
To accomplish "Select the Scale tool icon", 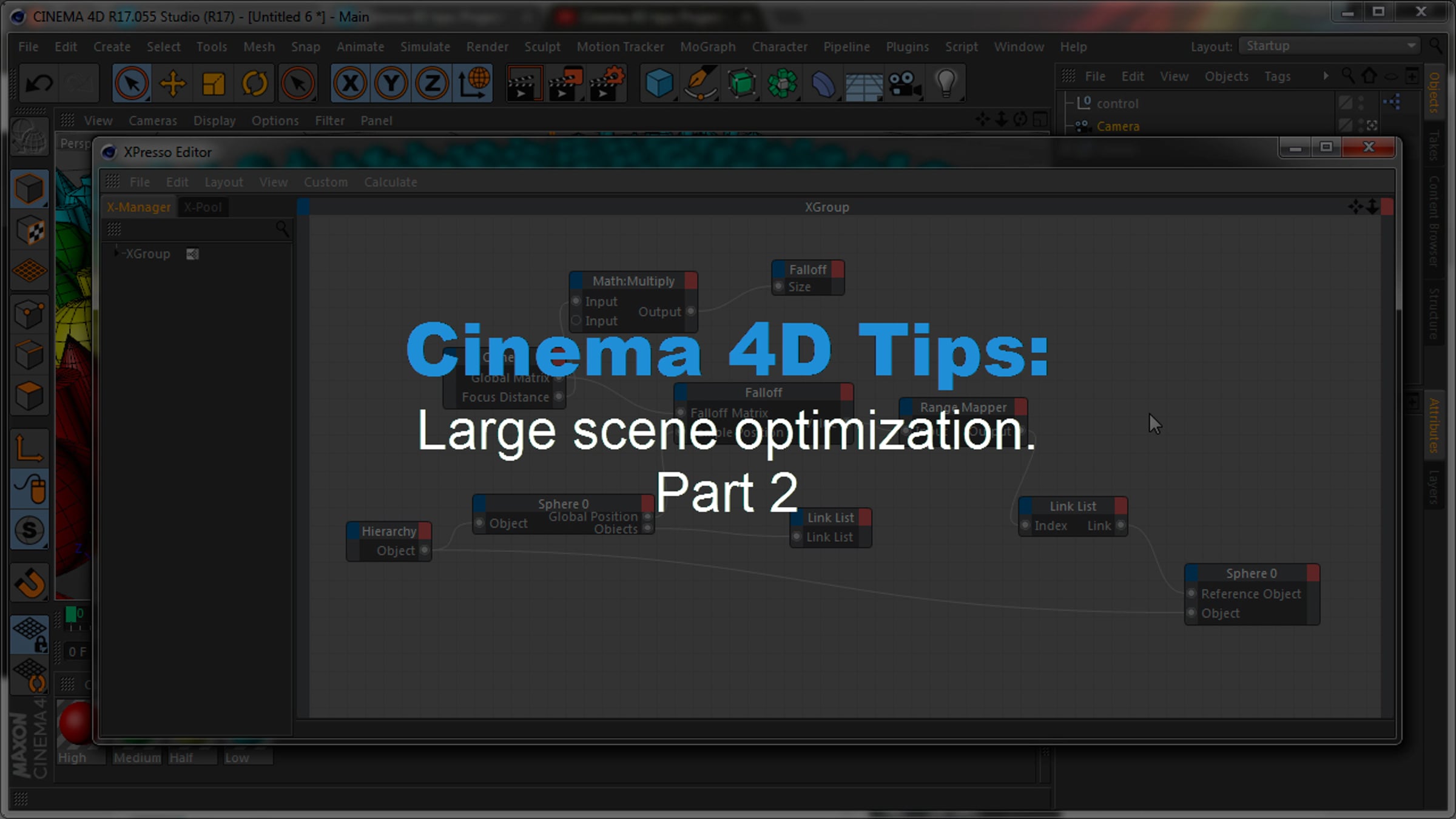I will (214, 83).
